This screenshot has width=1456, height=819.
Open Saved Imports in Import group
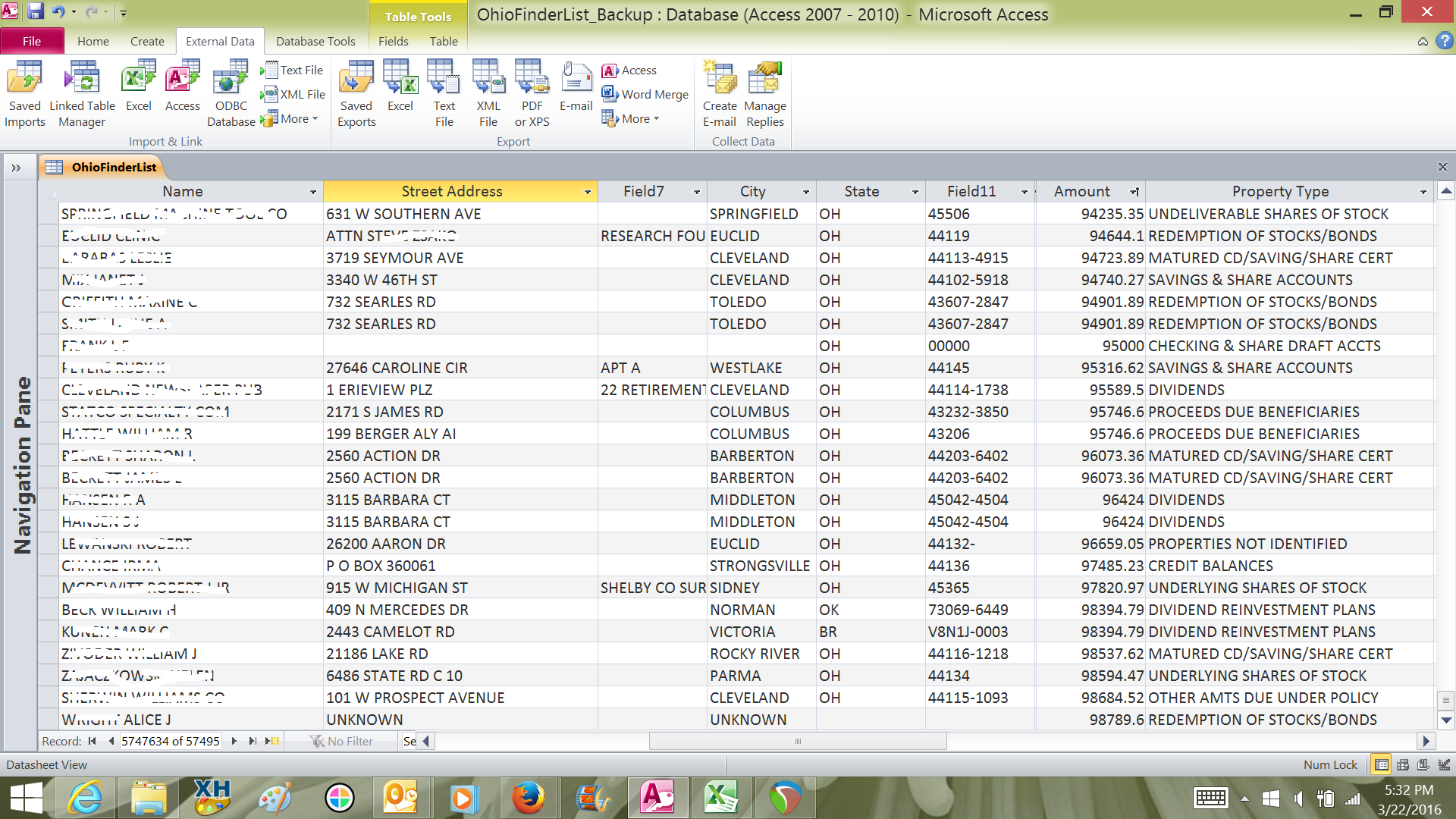[x=25, y=94]
